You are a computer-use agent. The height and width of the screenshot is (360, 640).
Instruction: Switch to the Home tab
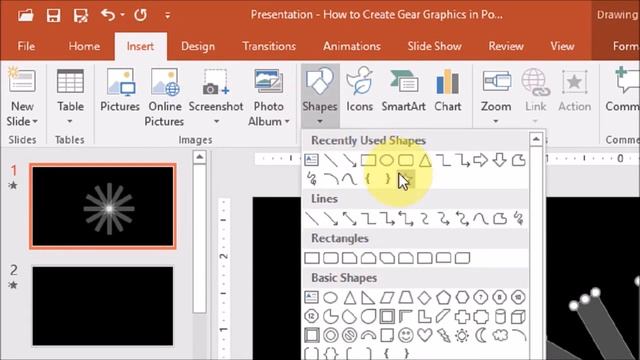tap(84, 46)
